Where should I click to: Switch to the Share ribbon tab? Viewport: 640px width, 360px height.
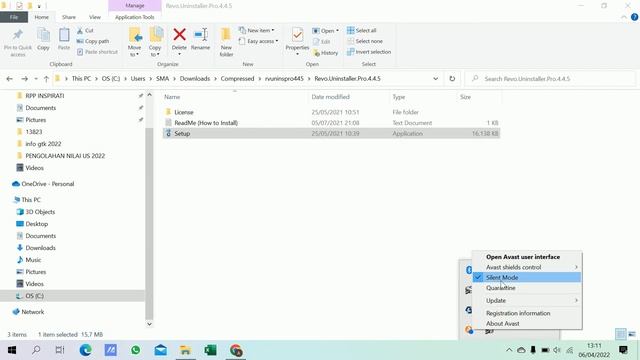point(69,17)
